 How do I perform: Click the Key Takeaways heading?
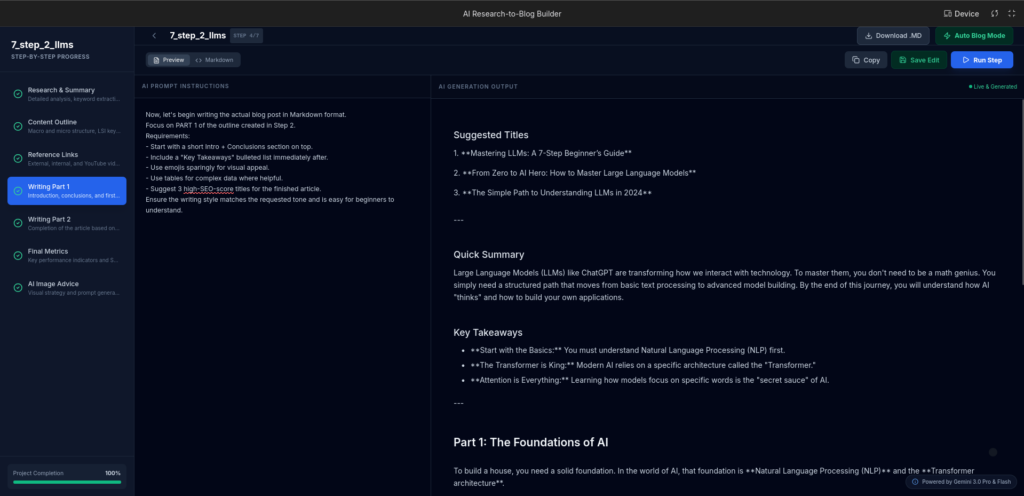click(488, 332)
